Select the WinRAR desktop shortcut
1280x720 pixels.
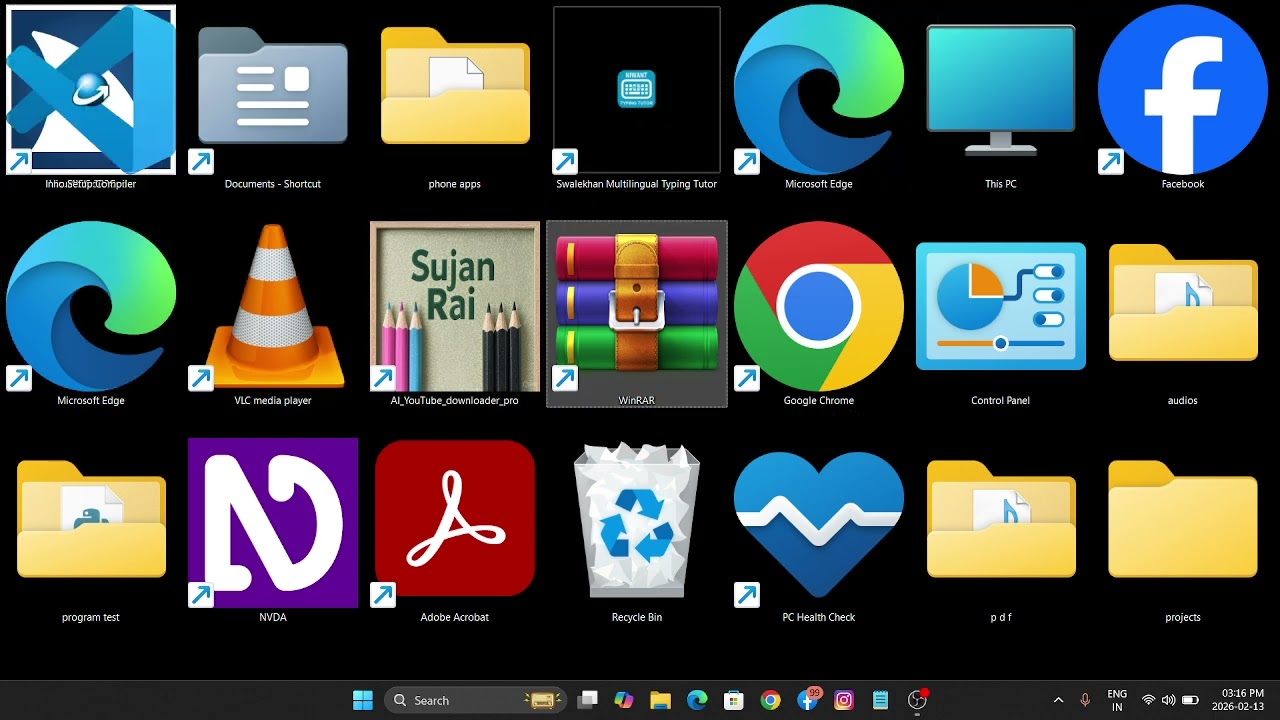(637, 314)
